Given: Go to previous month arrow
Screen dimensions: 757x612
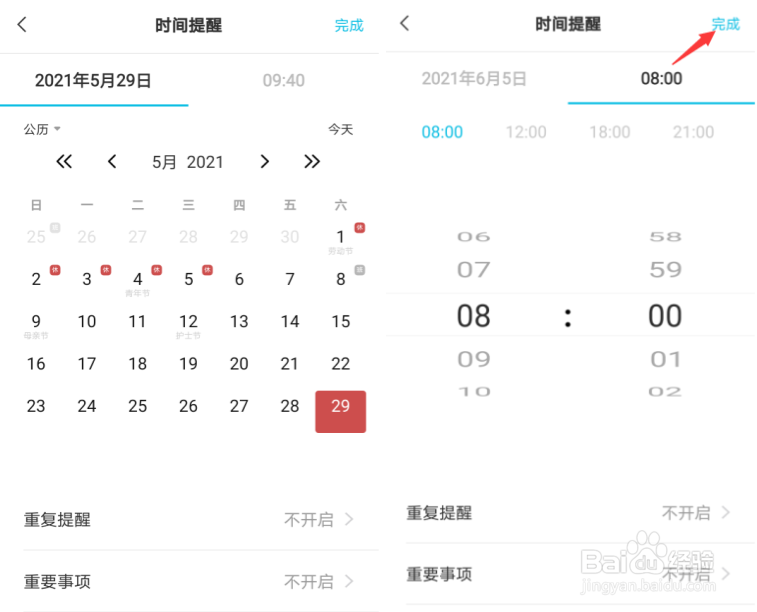Looking at the screenshot, I should click(x=112, y=162).
